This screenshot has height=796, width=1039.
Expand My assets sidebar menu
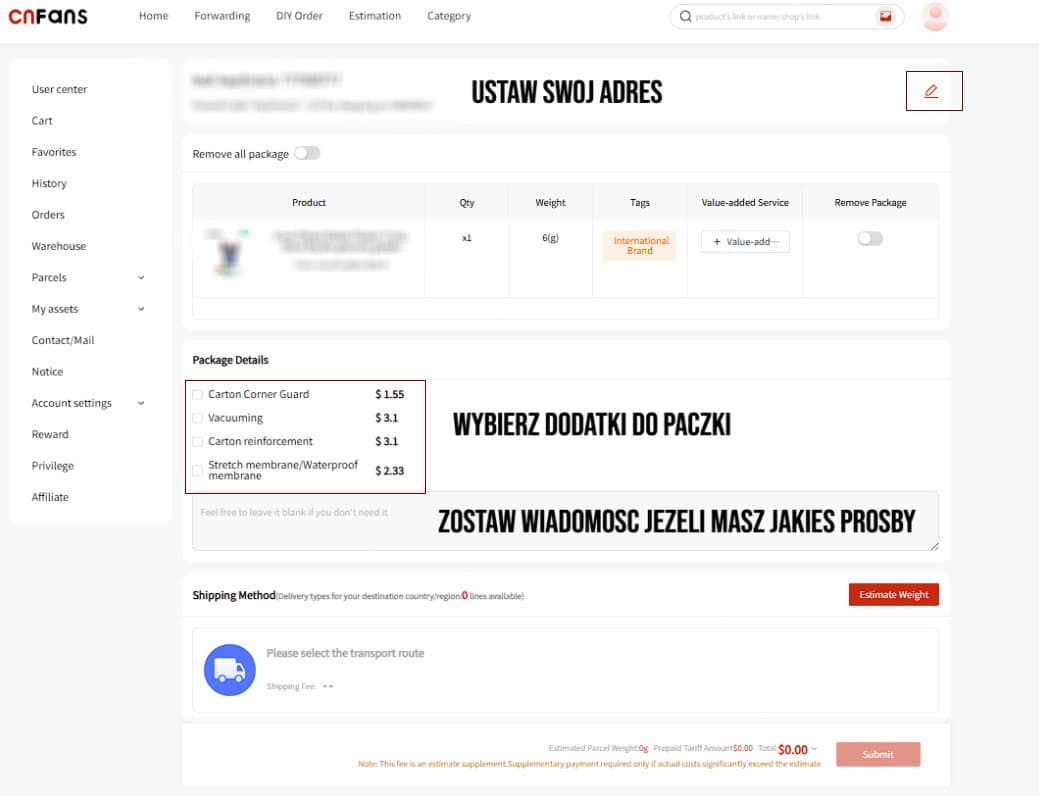click(141, 309)
